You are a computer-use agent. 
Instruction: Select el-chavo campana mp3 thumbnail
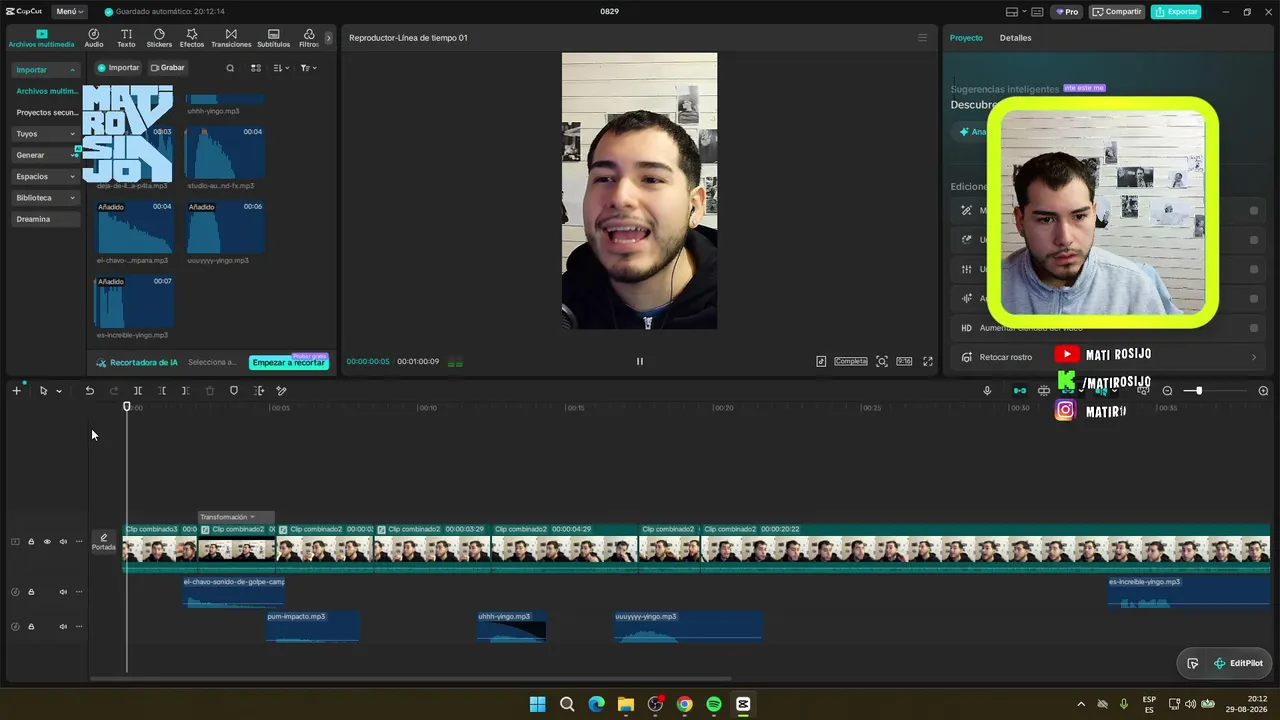point(134,227)
